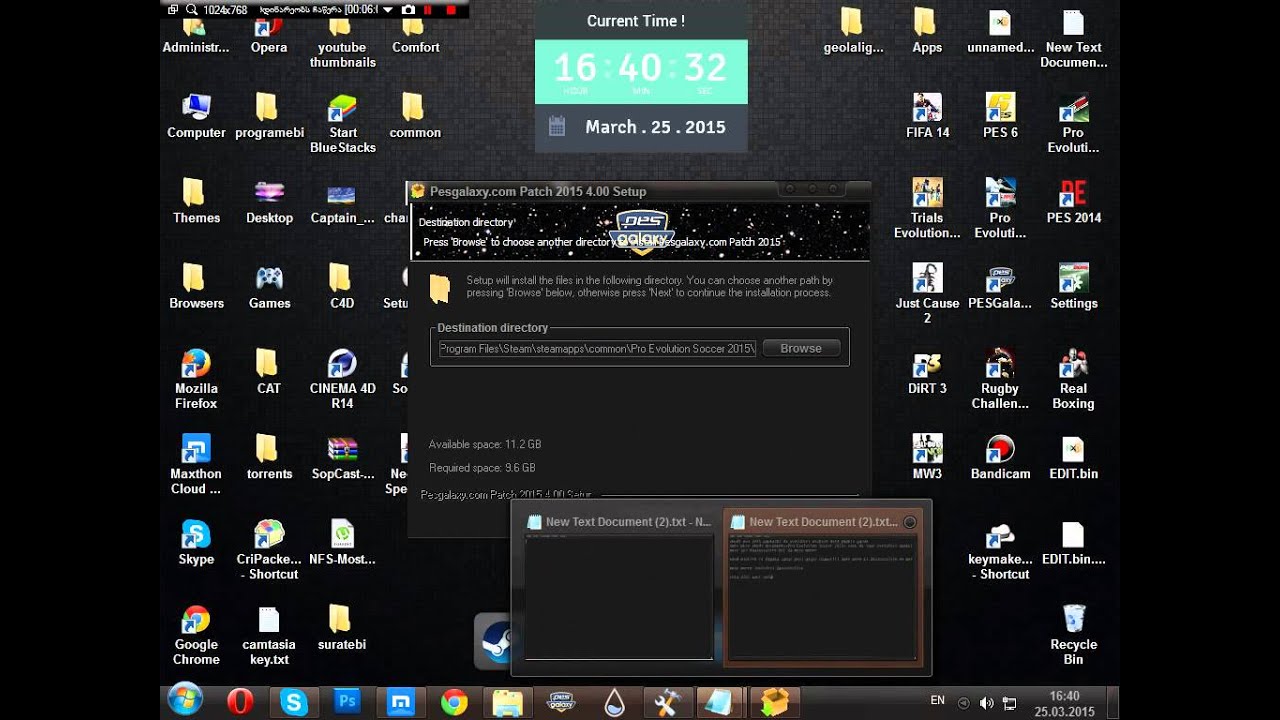The width and height of the screenshot is (1280, 720).
Task: Click the 1024x768 resolution text
Action: pos(226,9)
